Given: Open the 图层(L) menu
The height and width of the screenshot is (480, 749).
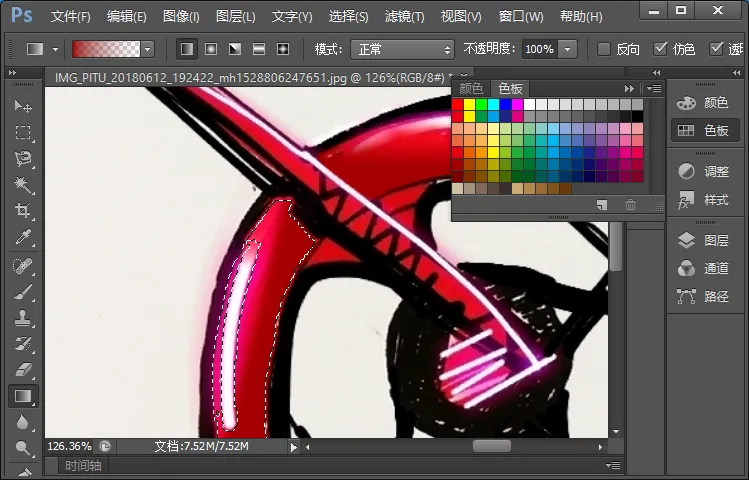Looking at the screenshot, I should (235, 17).
